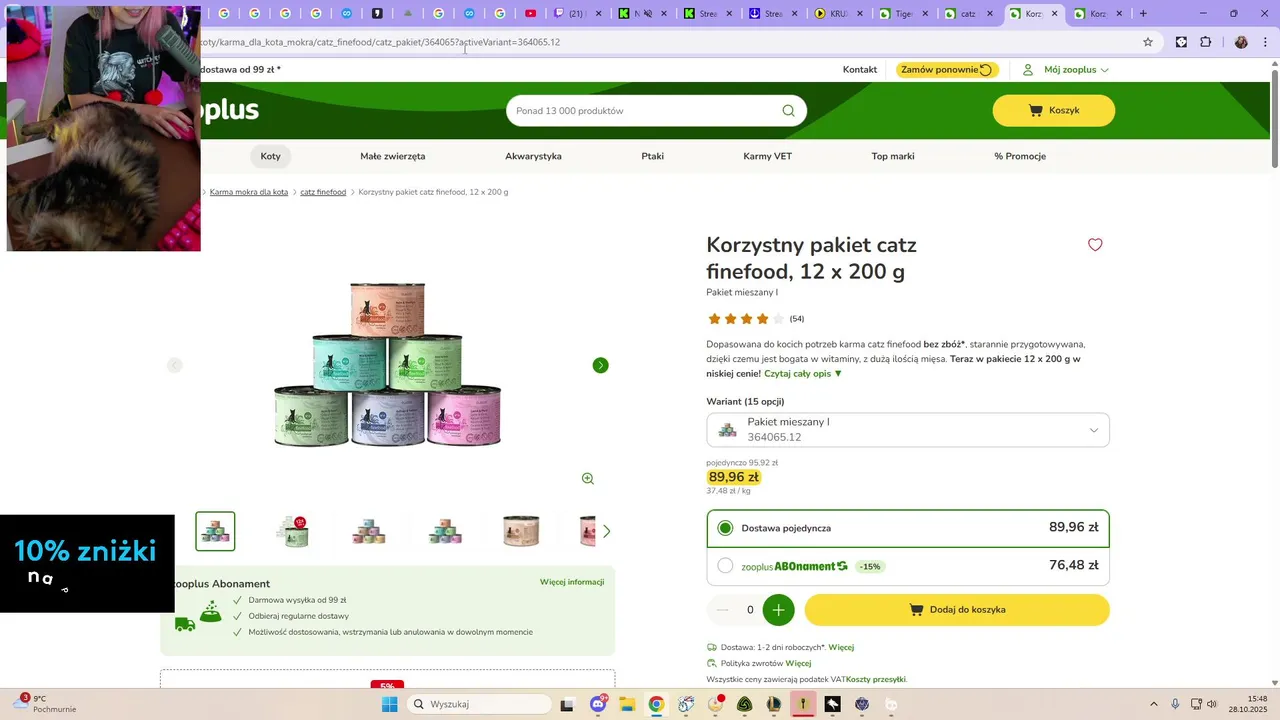
Task: Open Karmy VET category menu
Action: [x=768, y=156]
